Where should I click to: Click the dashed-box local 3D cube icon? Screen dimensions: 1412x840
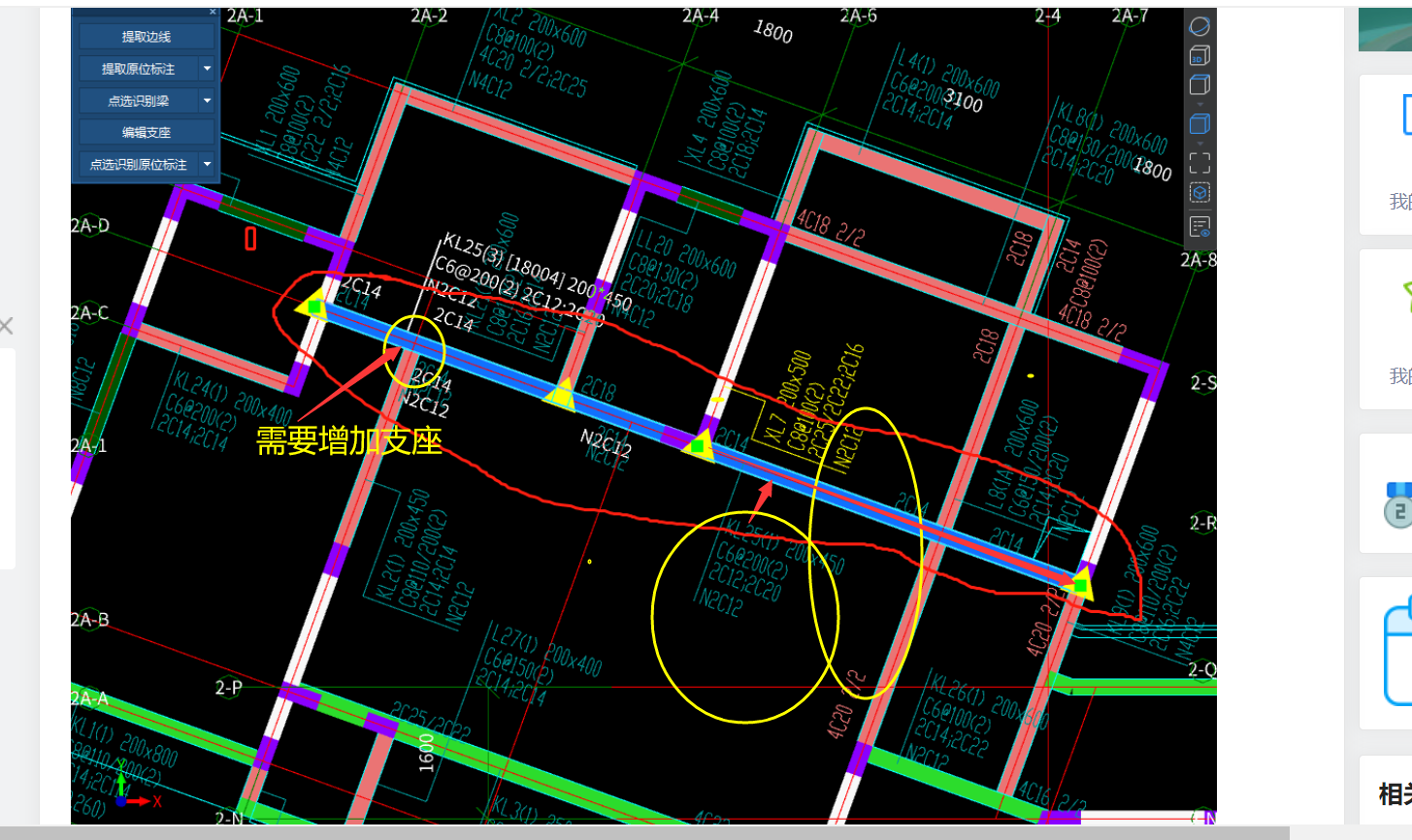pyautogui.click(x=1199, y=192)
